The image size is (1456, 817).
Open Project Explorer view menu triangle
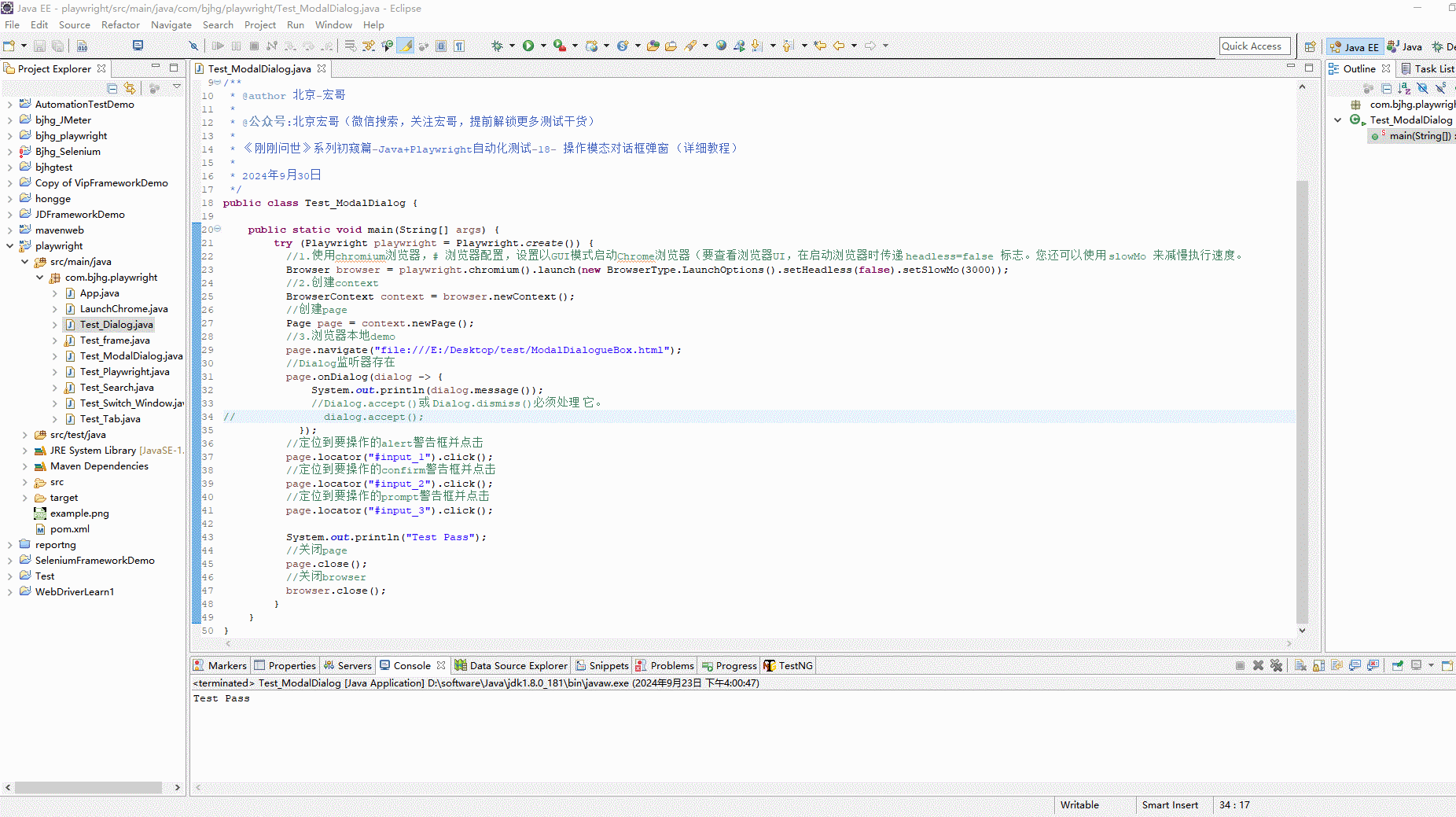[177, 87]
